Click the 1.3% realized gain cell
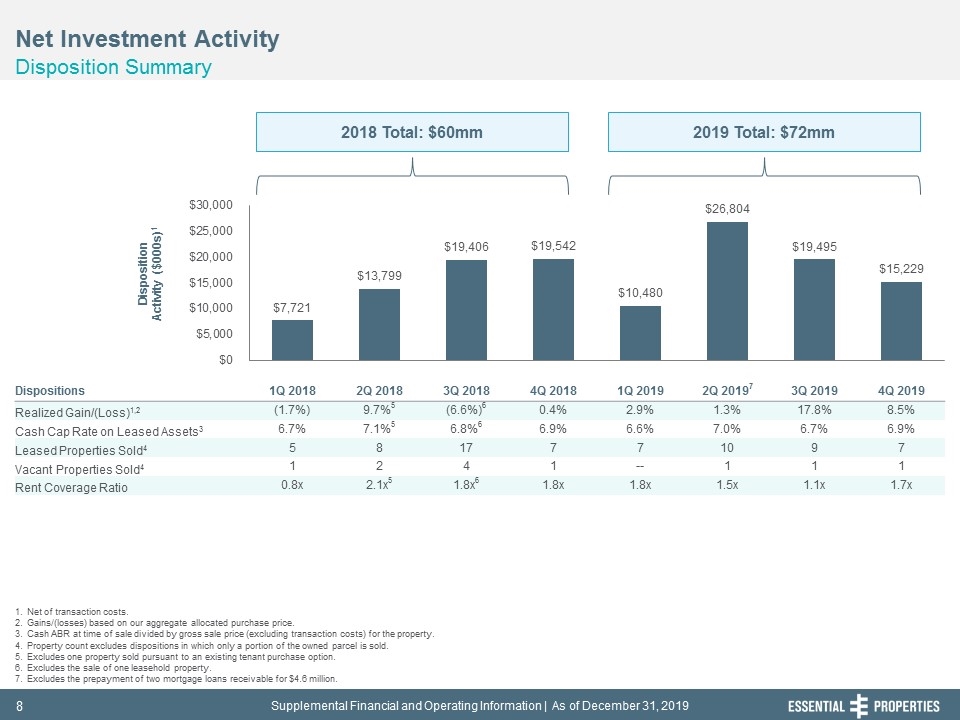Screen dimensions: 960x720 [x=727, y=410]
